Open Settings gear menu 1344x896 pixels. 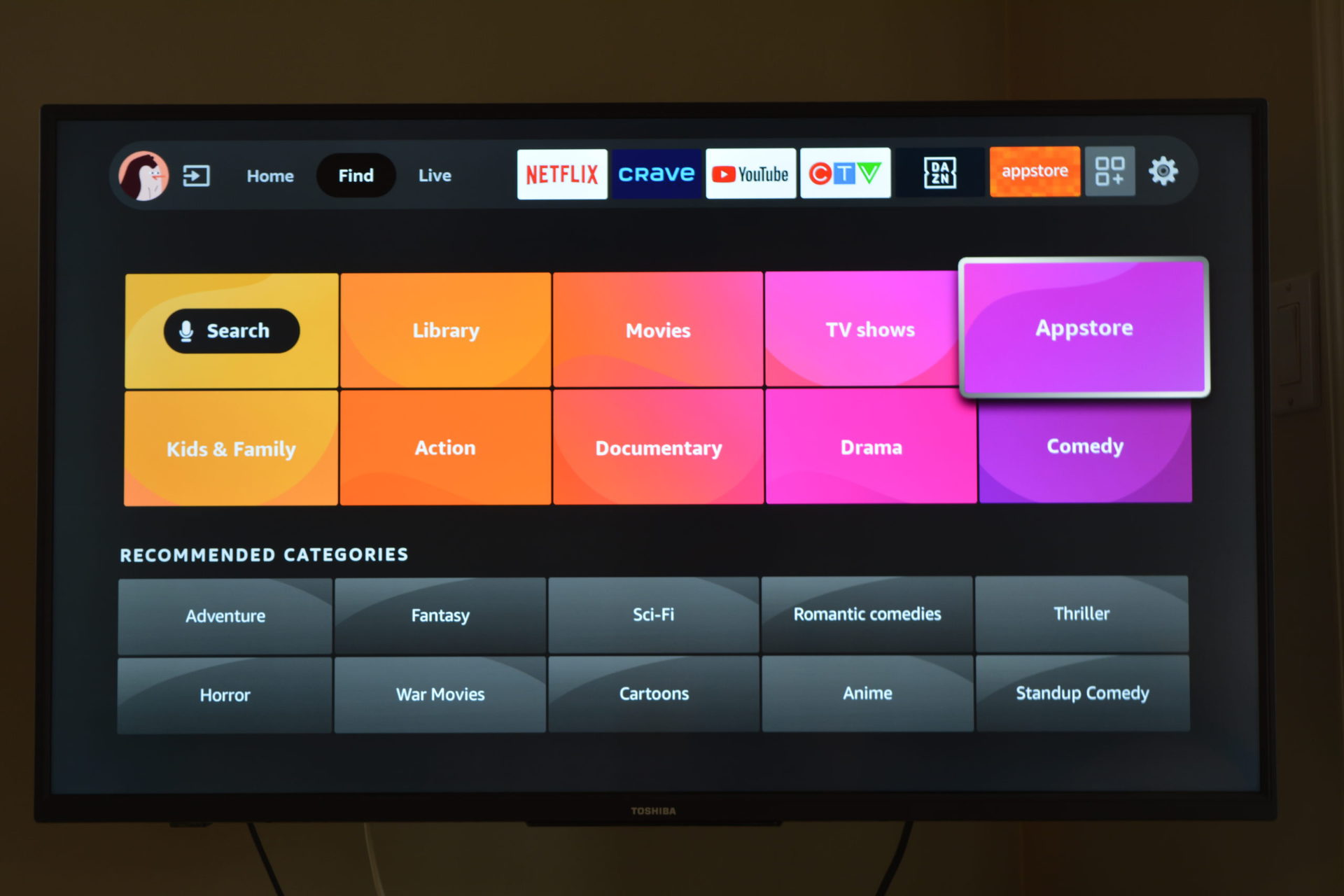(1163, 175)
